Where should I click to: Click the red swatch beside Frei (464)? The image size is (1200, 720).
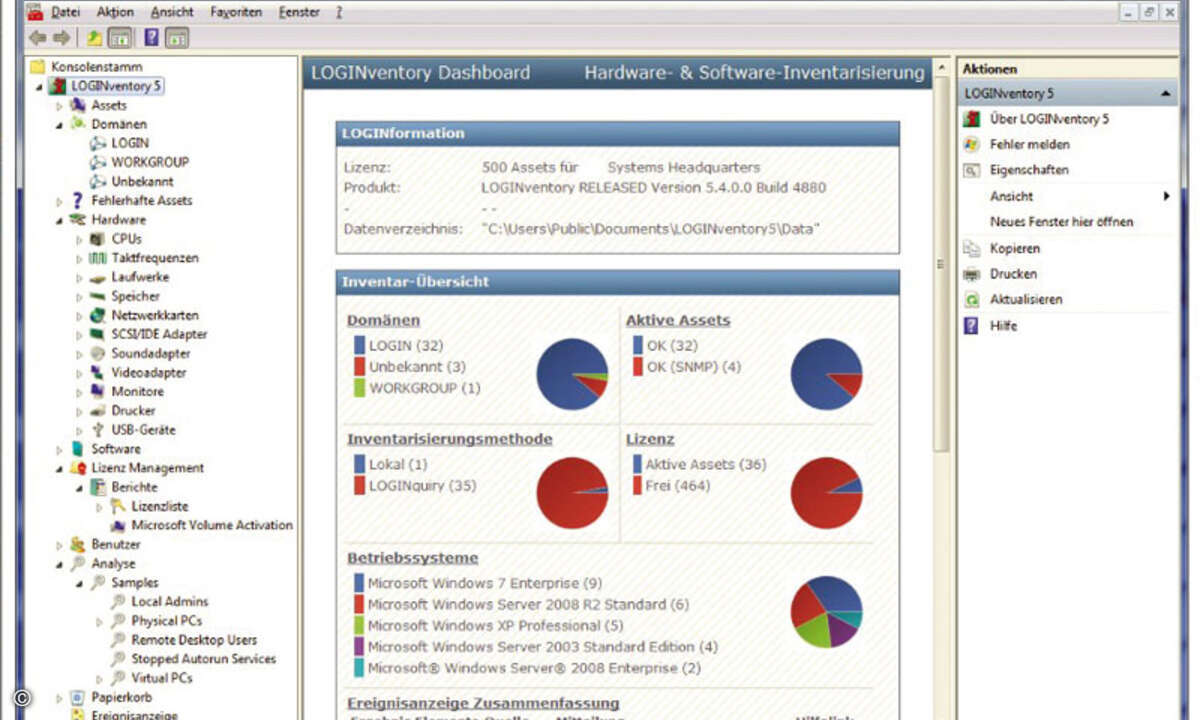[x=637, y=485]
